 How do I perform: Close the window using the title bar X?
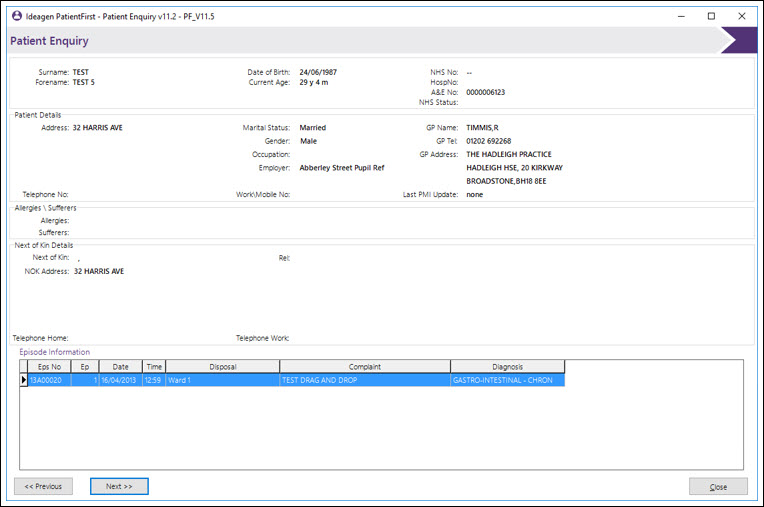(x=742, y=16)
